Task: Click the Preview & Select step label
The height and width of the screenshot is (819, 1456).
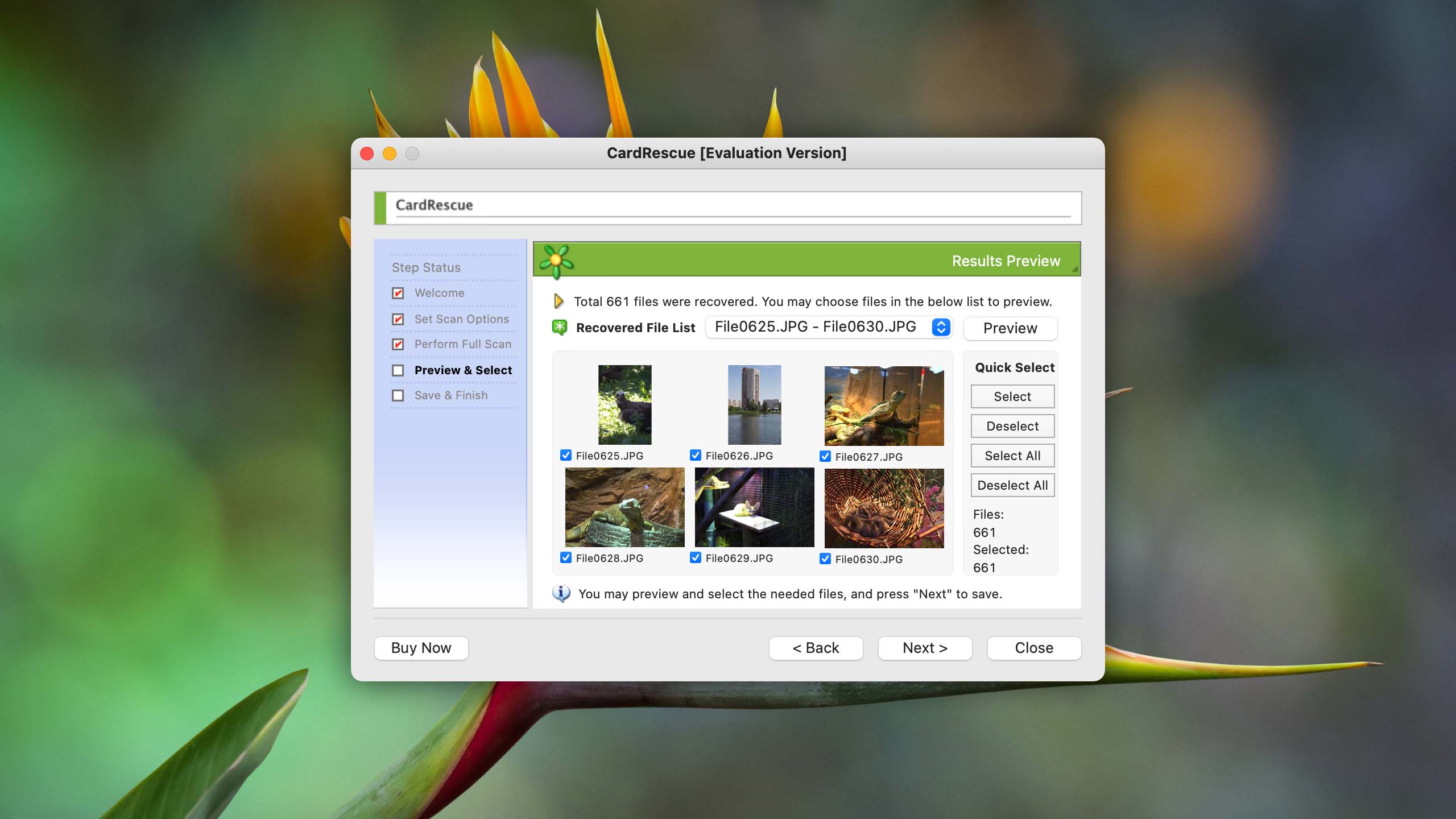Action: [x=463, y=370]
